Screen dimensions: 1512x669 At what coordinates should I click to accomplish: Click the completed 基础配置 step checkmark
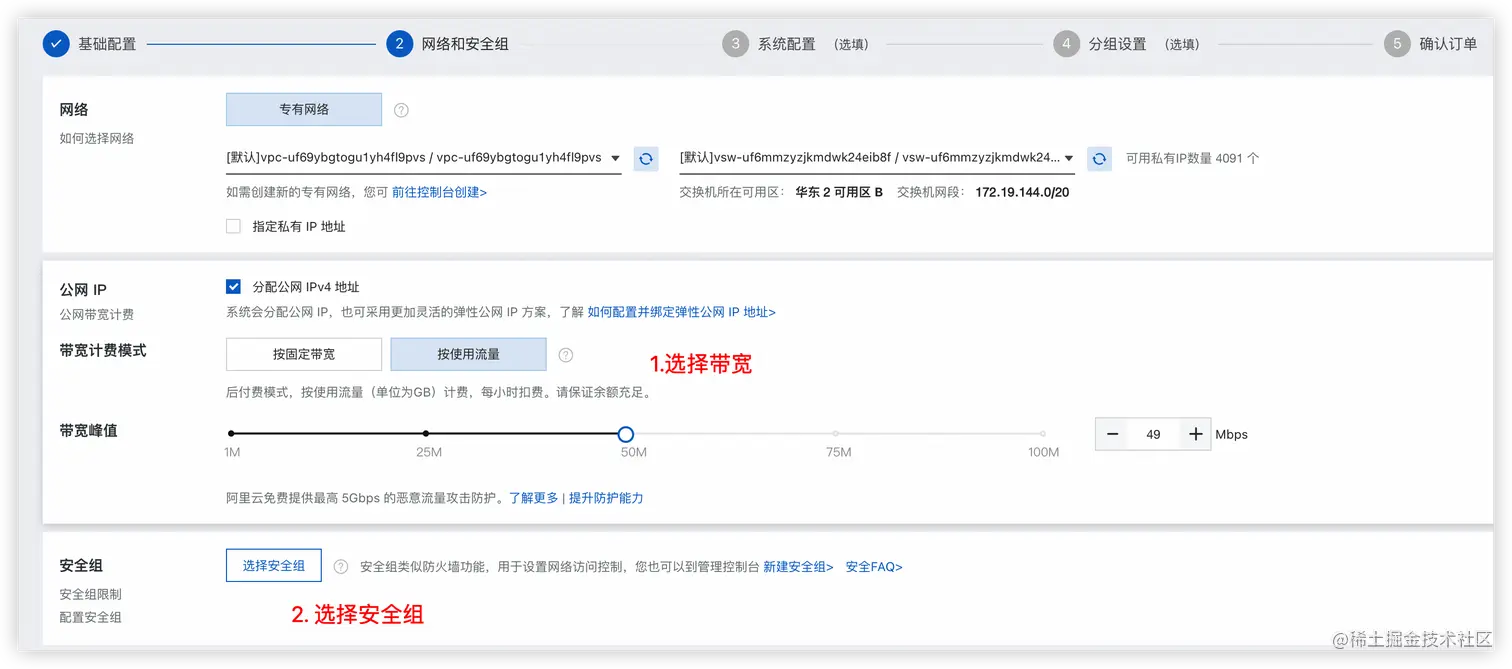56,43
